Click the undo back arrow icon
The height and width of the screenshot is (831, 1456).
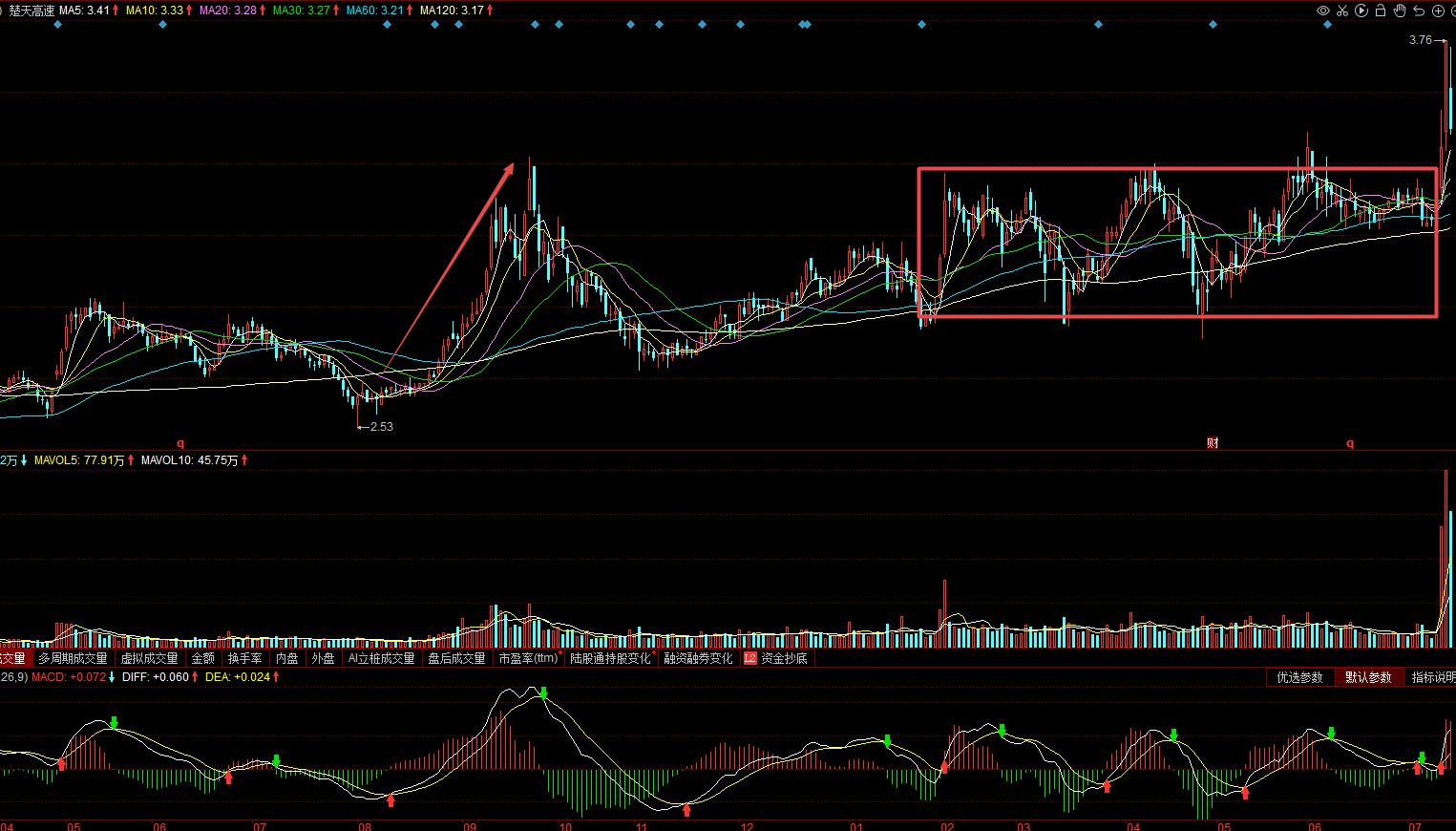[x=1419, y=11]
